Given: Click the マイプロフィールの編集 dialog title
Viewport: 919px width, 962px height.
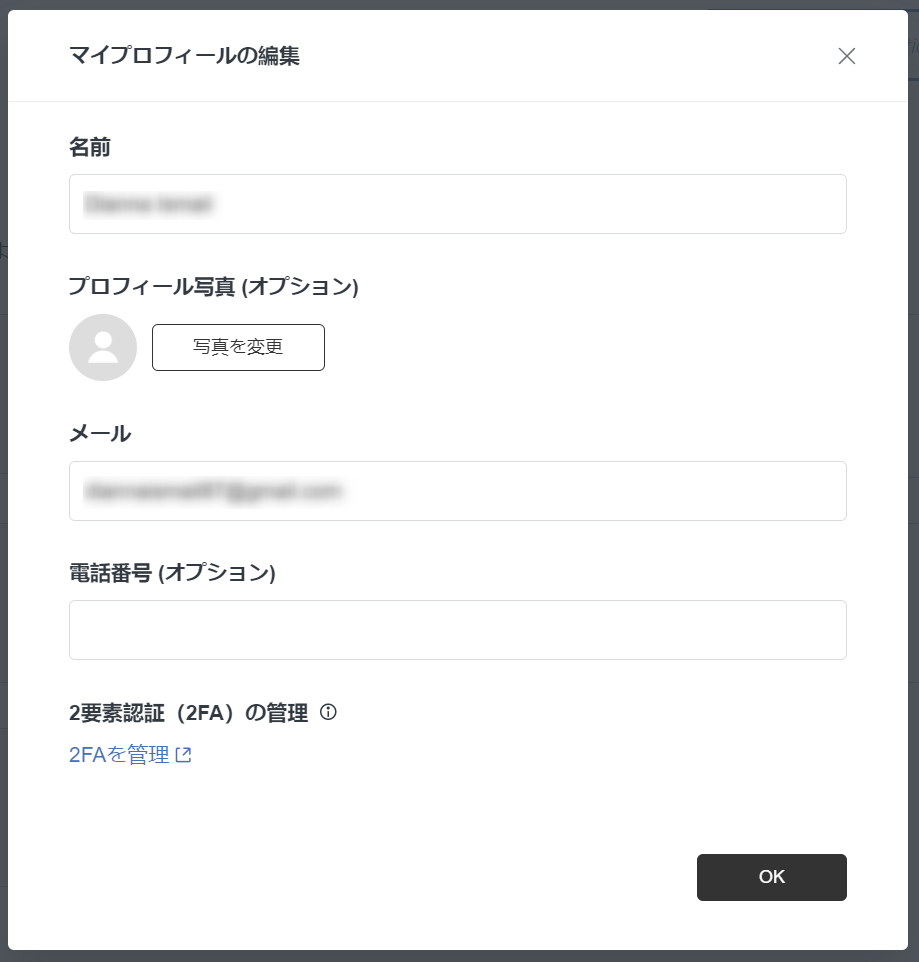Looking at the screenshot, I should (184, 56).
